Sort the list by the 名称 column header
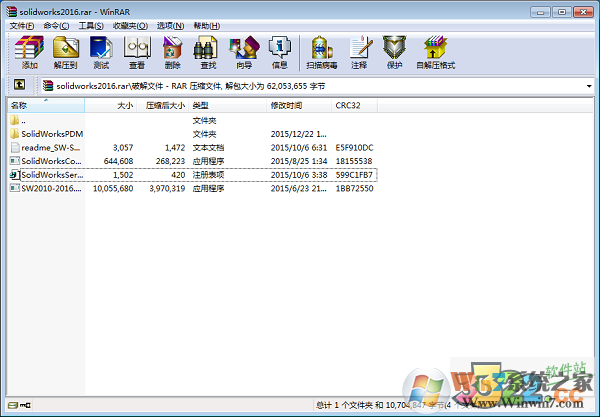This screenshot has width=600, height=417. tap(20, 105)
